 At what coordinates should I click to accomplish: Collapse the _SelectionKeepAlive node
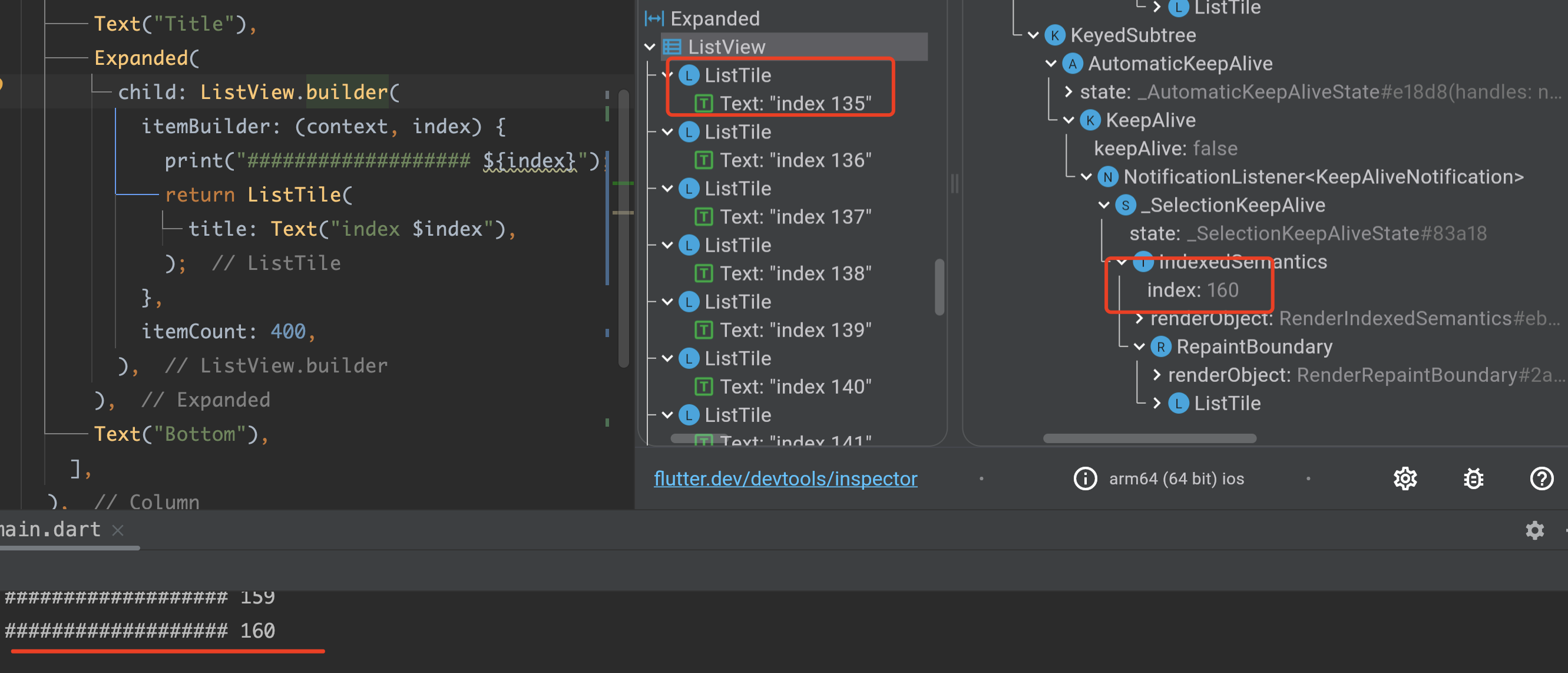click(x=1104, y=205)
